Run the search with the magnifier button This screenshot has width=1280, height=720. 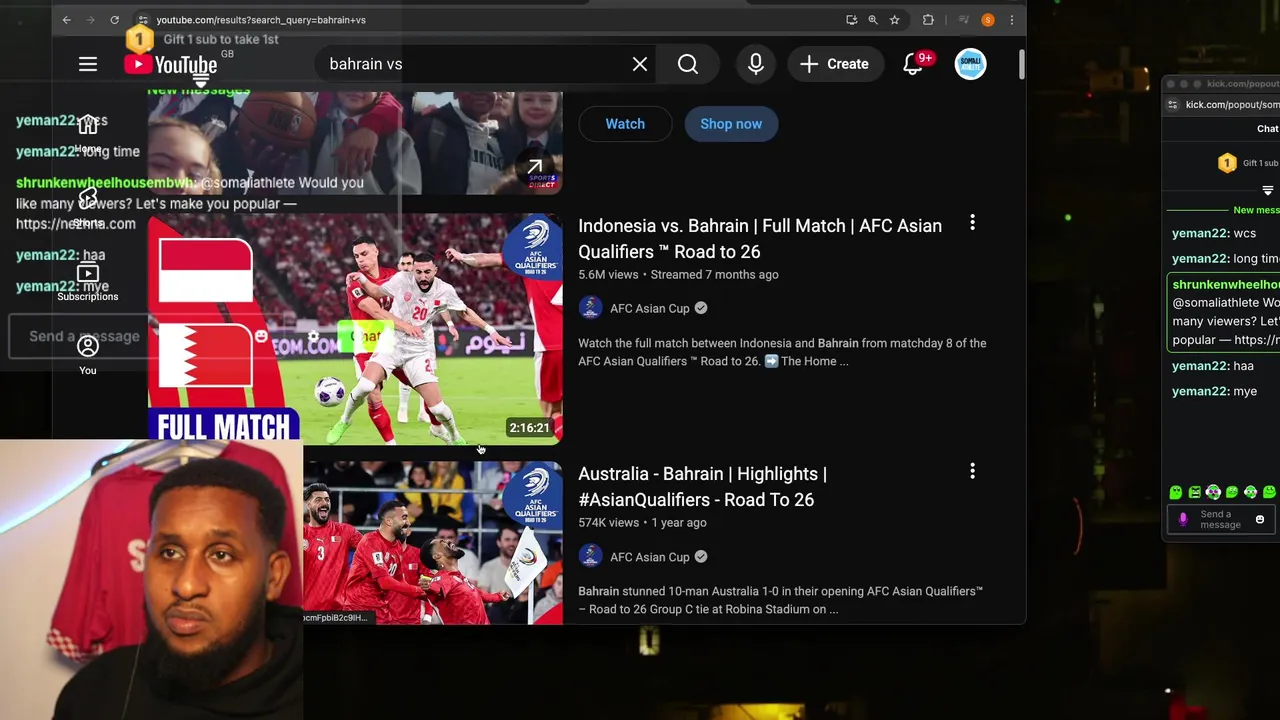coord(688,64)
